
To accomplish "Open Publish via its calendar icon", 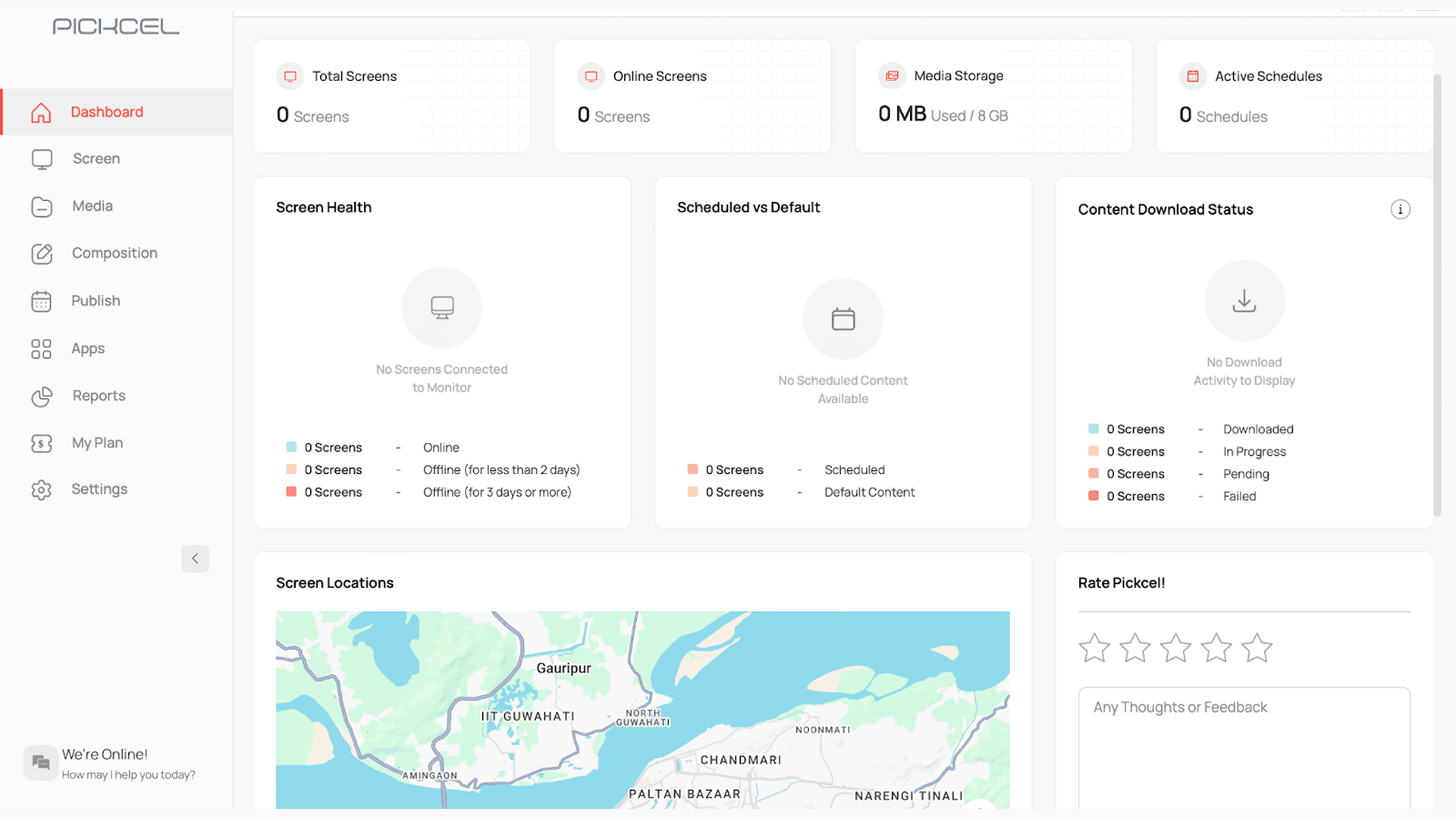I will pyautogui.click(x=42, y=300).
